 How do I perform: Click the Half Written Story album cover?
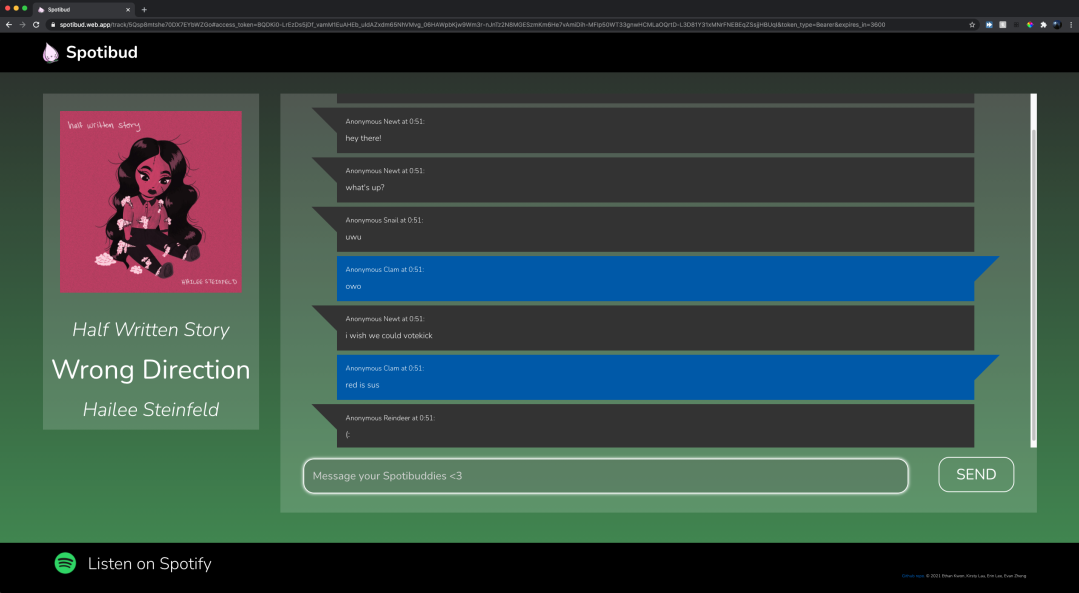(151, 202)
